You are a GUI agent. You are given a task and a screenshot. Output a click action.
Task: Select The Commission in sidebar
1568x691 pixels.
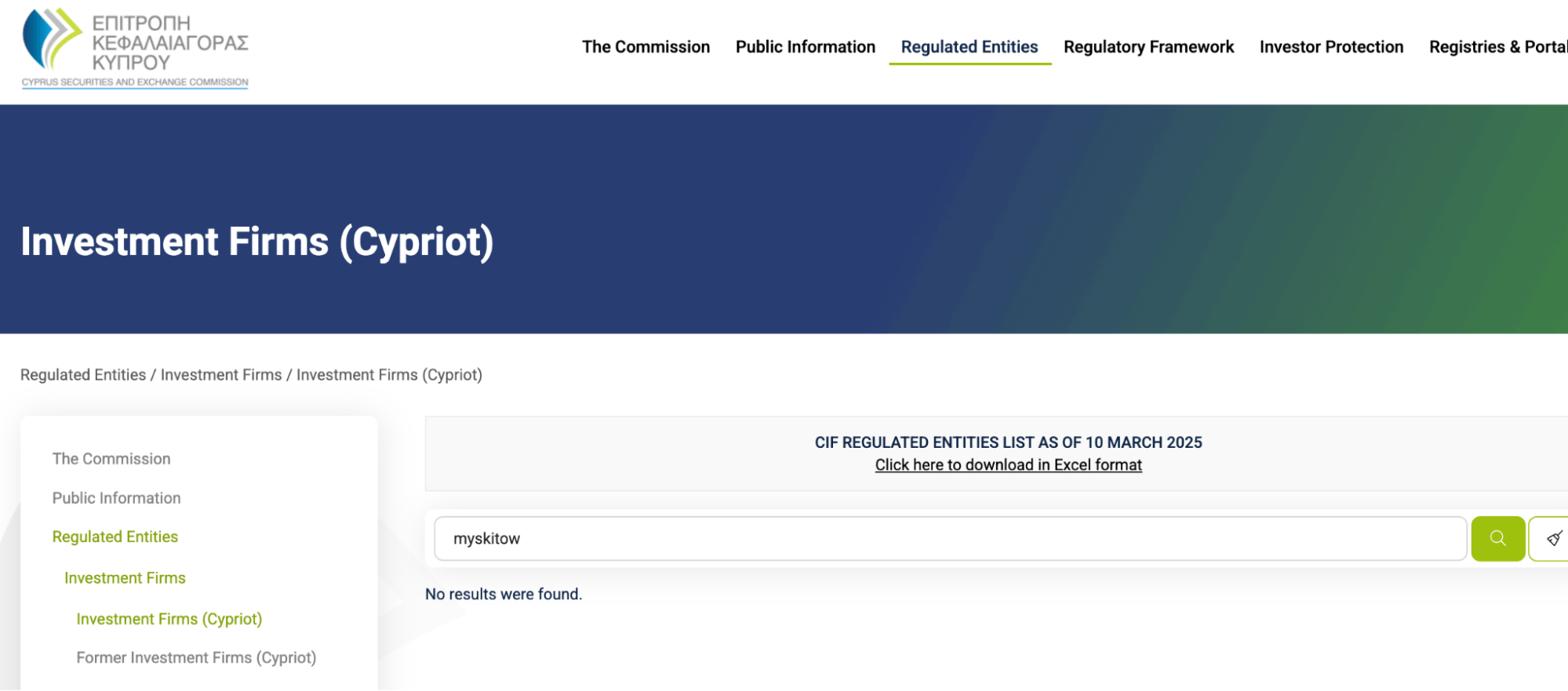click(111, 459)
